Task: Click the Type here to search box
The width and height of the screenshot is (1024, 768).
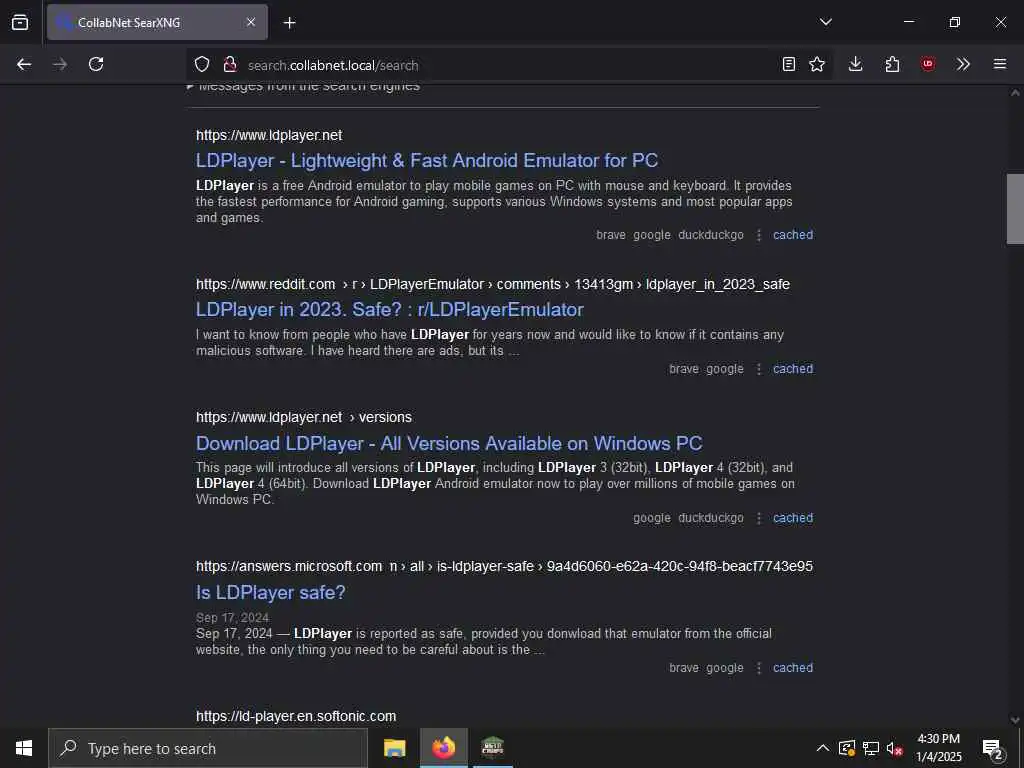Action: point(208,748)
